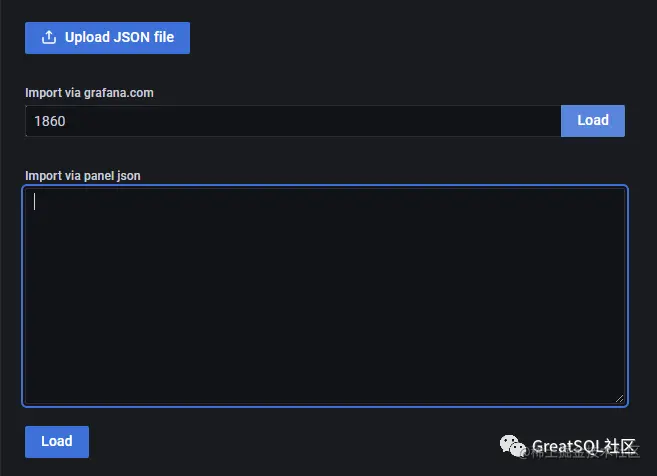The height and width of the screenshot is (476, 657).
Task: Click the Upload JSON file button
Action: [107, 38]
